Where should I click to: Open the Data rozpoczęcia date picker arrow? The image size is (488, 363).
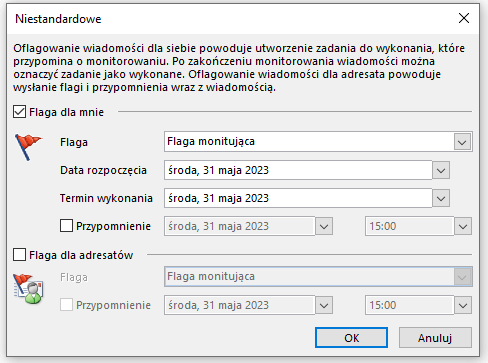(441, 170)
